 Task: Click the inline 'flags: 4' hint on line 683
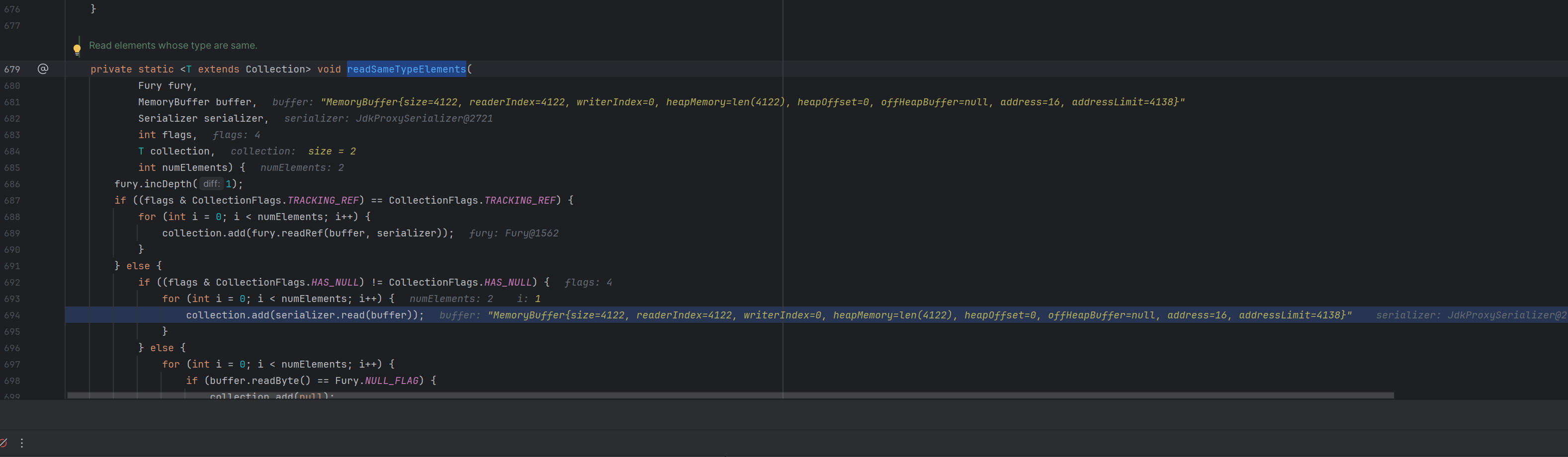236,135
